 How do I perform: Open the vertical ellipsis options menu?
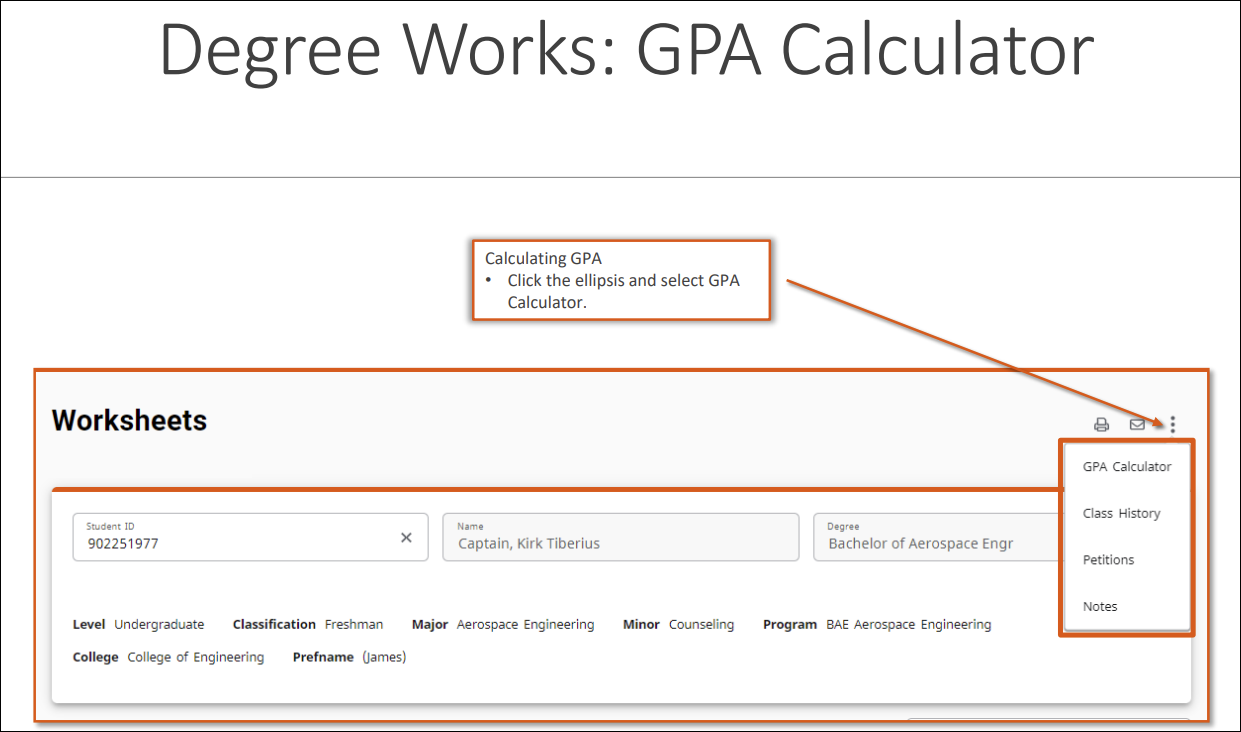[x=1171, y=424]
